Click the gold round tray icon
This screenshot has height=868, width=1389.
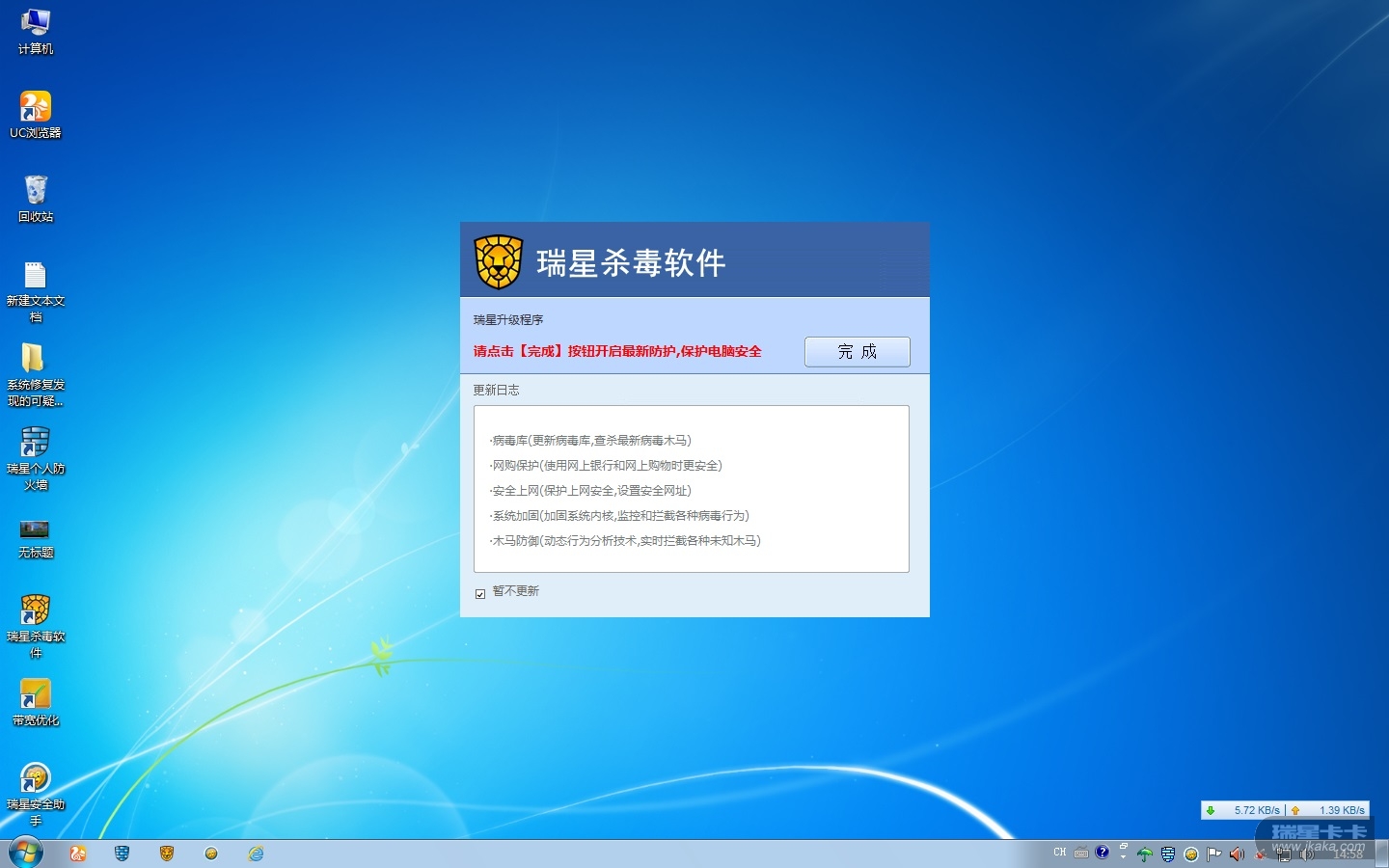click(x=1191, y=854)
